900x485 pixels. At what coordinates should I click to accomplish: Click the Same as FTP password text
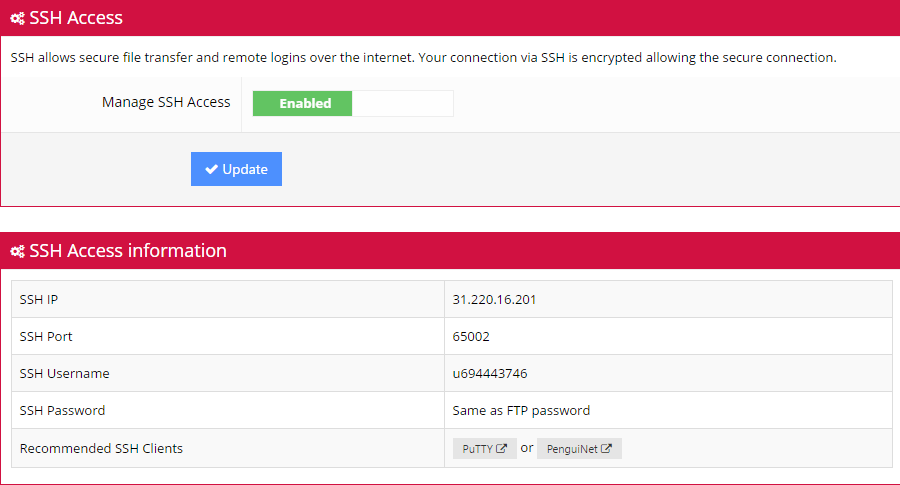(521, 410)
